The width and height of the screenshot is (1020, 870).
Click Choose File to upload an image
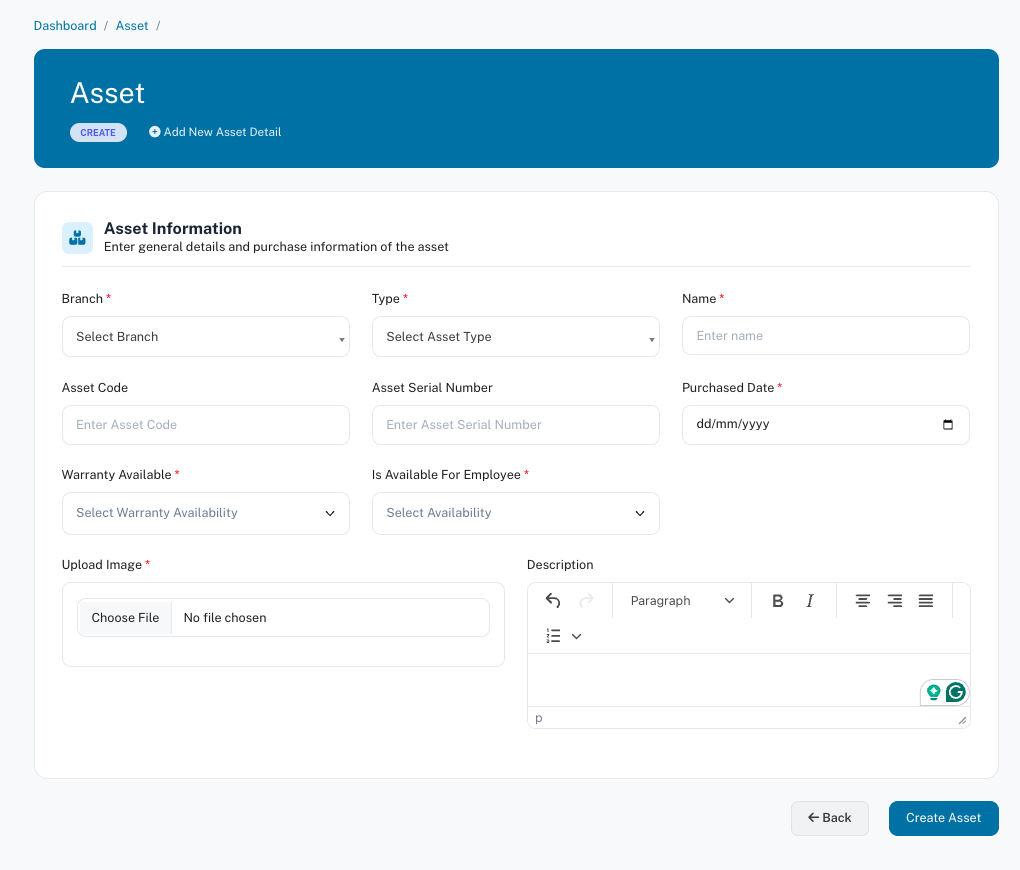[x=125, y=618]
